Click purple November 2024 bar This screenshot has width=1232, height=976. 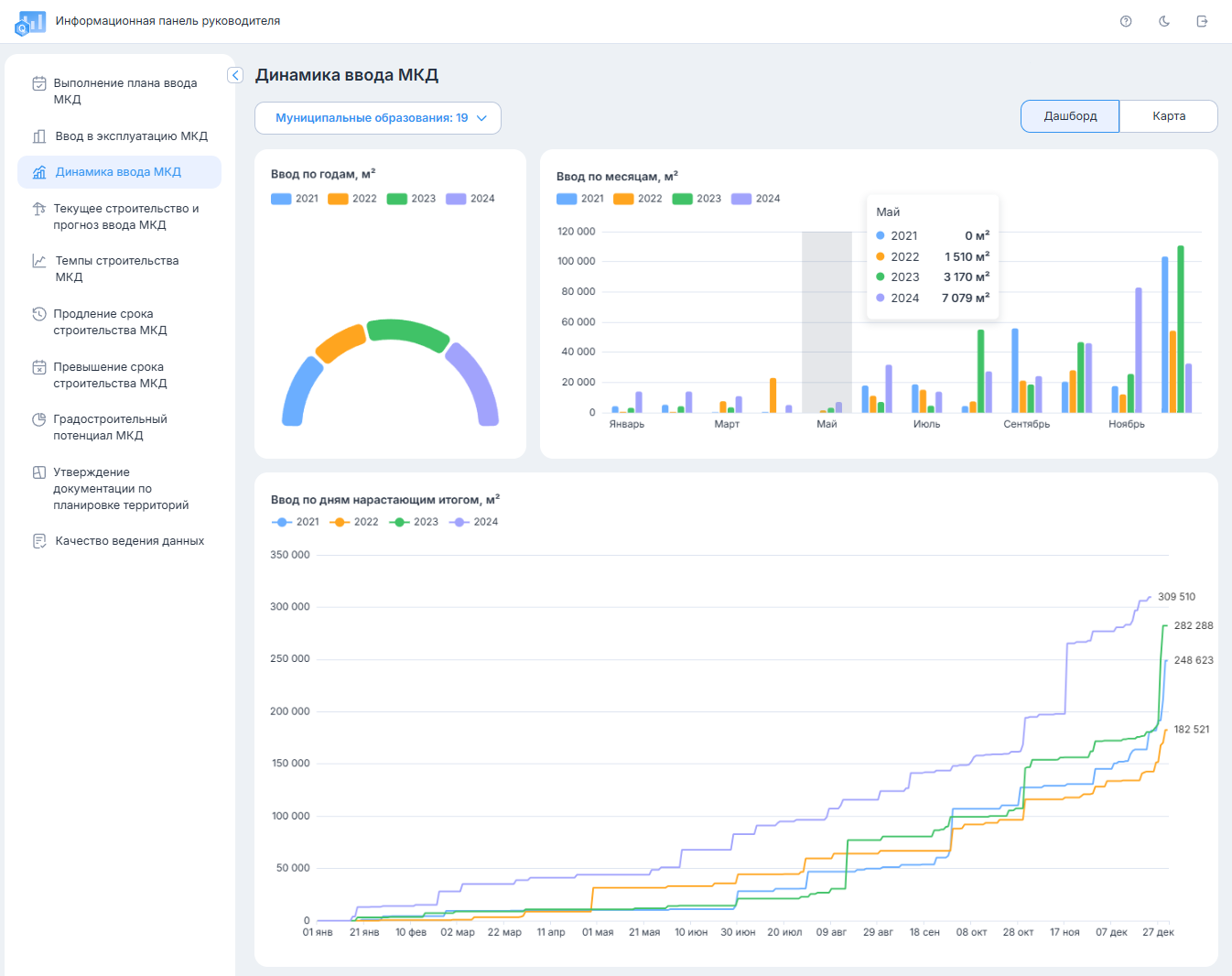pos(1139,351)
